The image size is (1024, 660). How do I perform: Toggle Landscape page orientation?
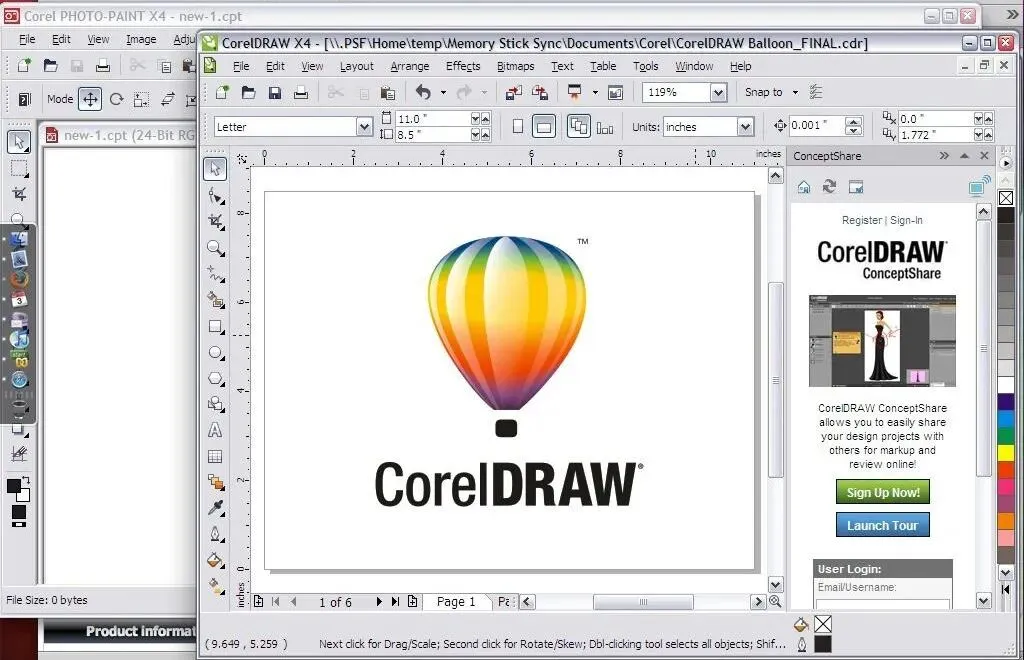point(544,127)
